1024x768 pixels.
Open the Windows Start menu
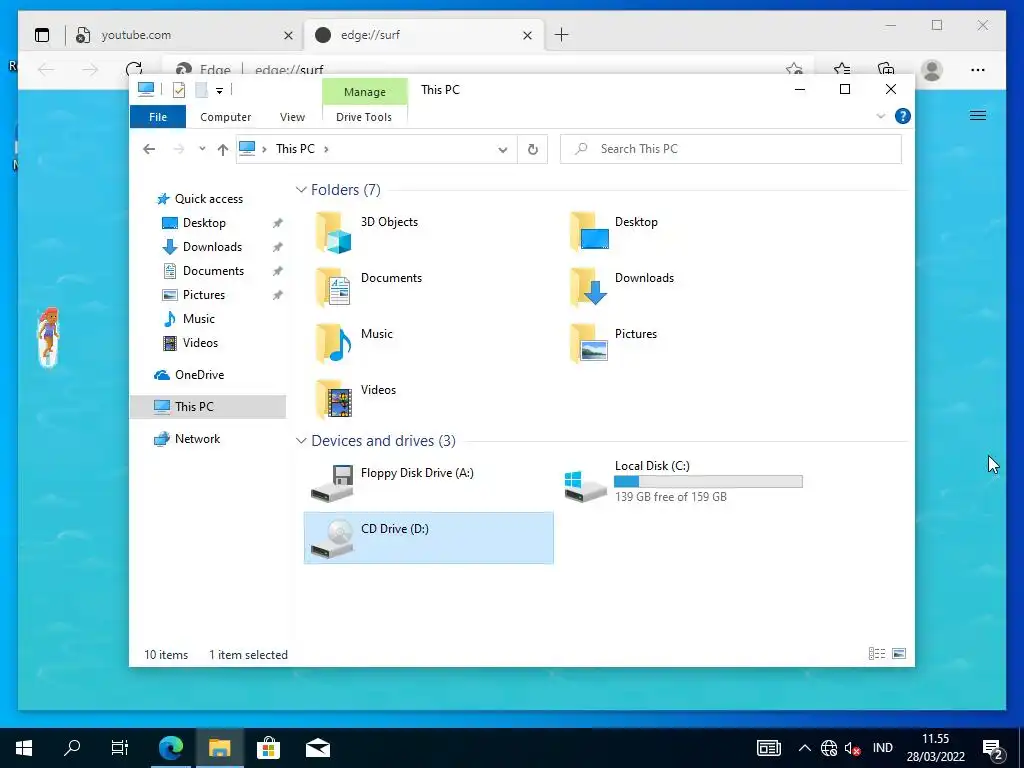pyautogui.click(x=24, y=748)
